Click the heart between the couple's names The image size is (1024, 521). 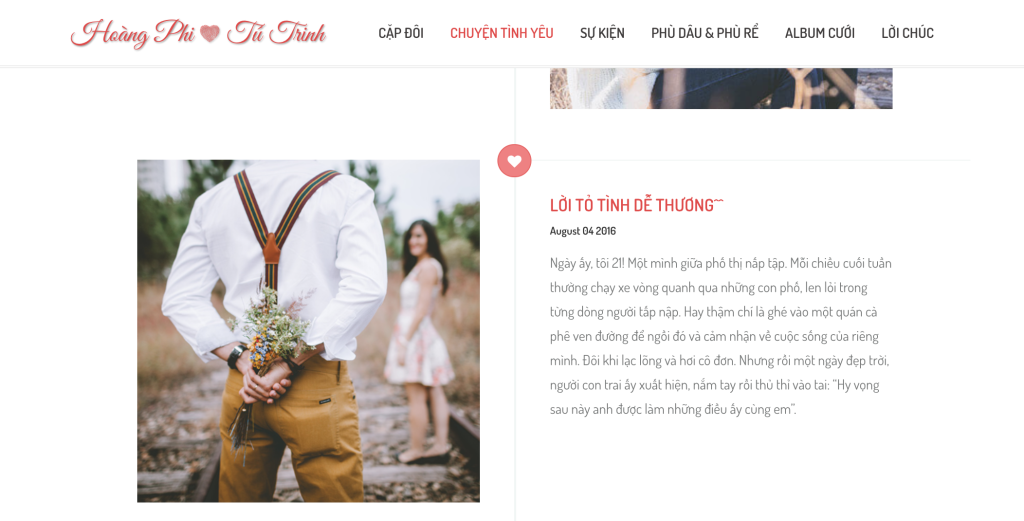point(210,33)
